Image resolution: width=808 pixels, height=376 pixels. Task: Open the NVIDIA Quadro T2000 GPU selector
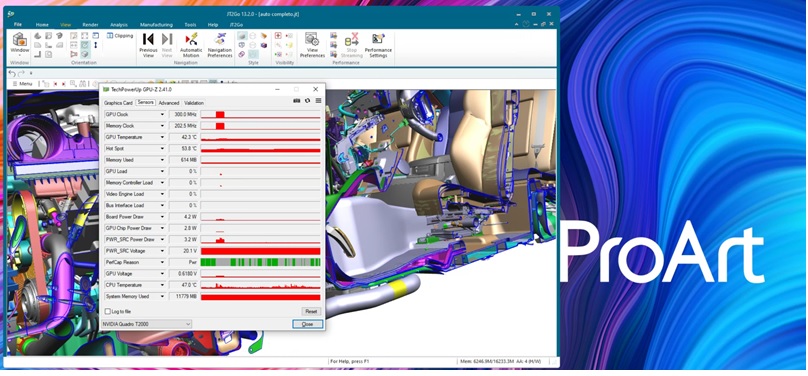click(x=146, y=324)
